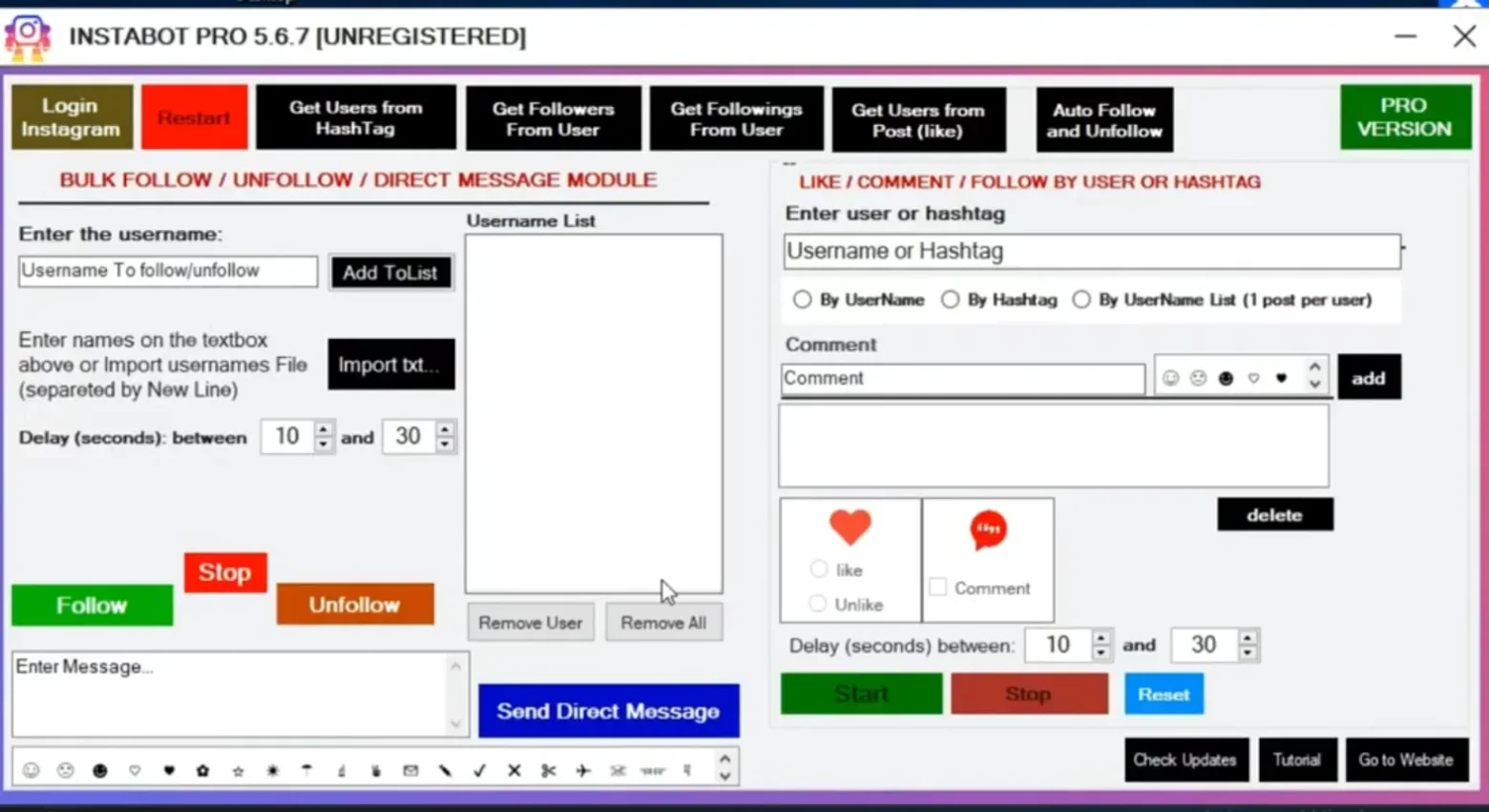
Task: Insert the sun symbol into the message
Action: (273, 770)
